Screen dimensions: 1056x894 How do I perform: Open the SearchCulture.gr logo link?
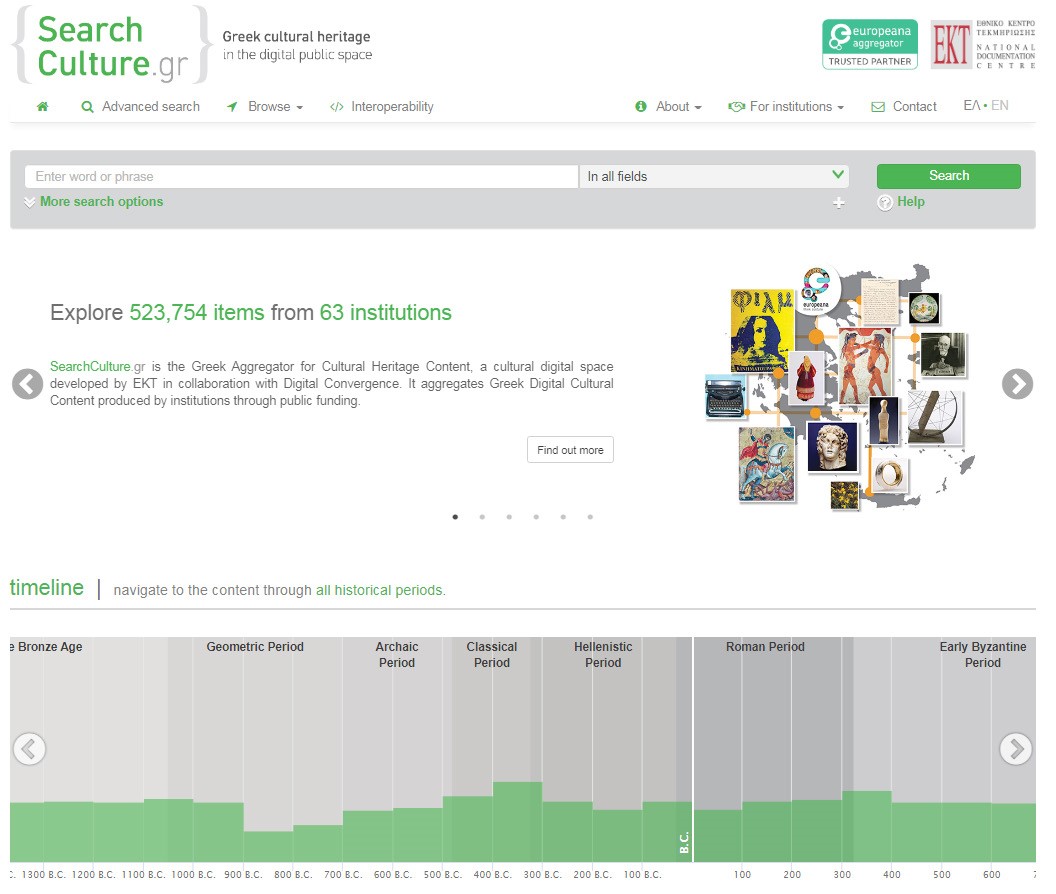click(x=112, y=46)
